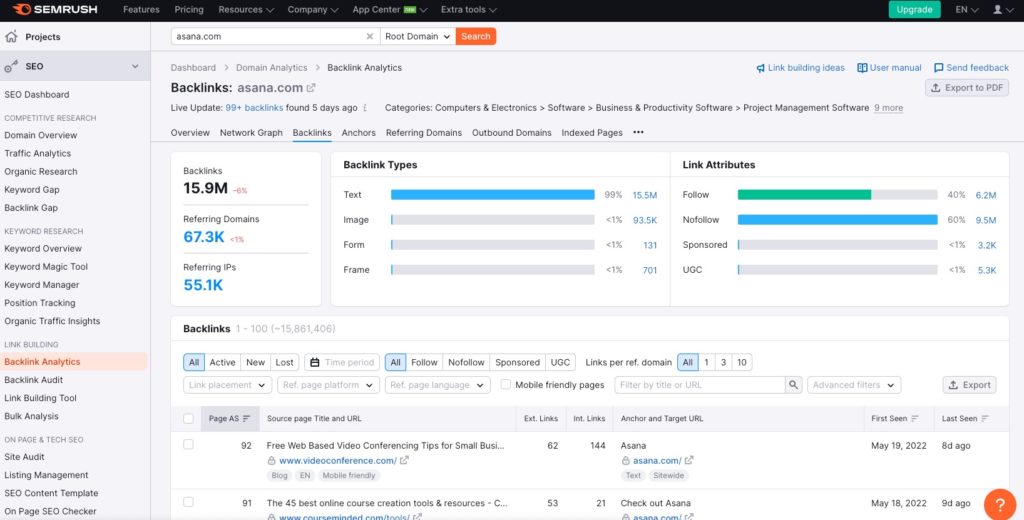Click the table Export button

970,385
